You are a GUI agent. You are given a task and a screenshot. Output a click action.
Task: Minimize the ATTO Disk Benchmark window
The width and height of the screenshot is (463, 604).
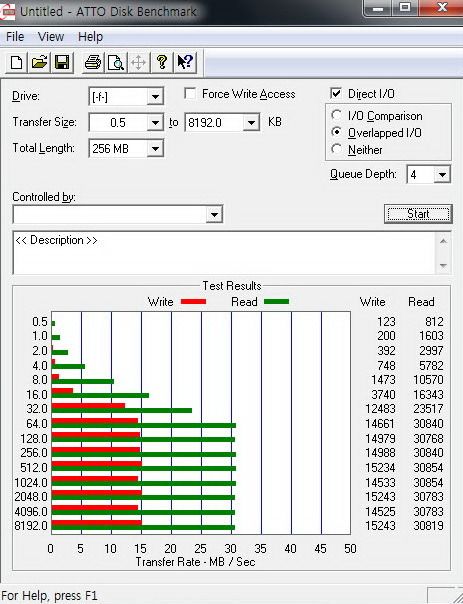[x=378, y=8]
